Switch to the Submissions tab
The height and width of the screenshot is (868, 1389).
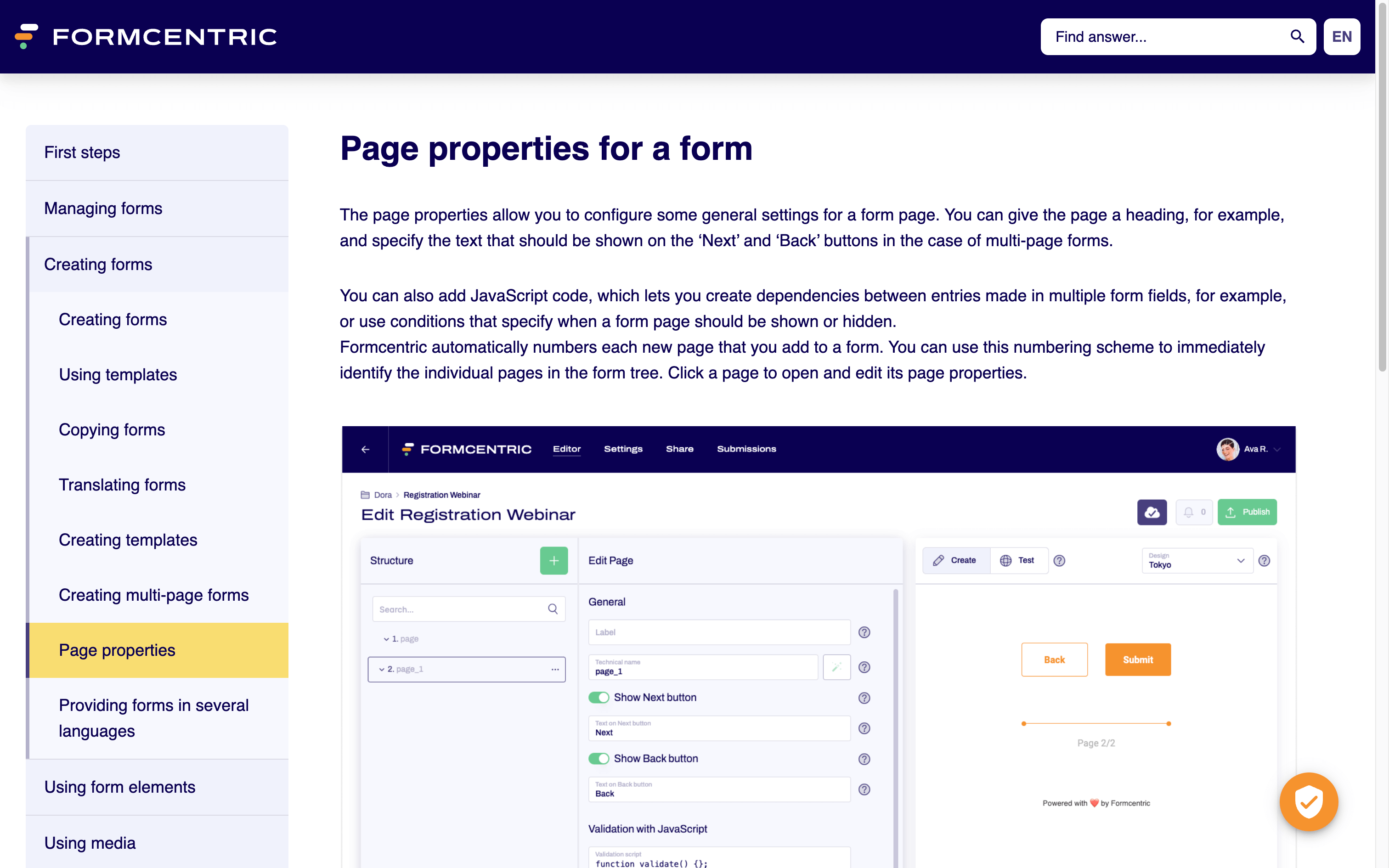click(x=746, y=449)
